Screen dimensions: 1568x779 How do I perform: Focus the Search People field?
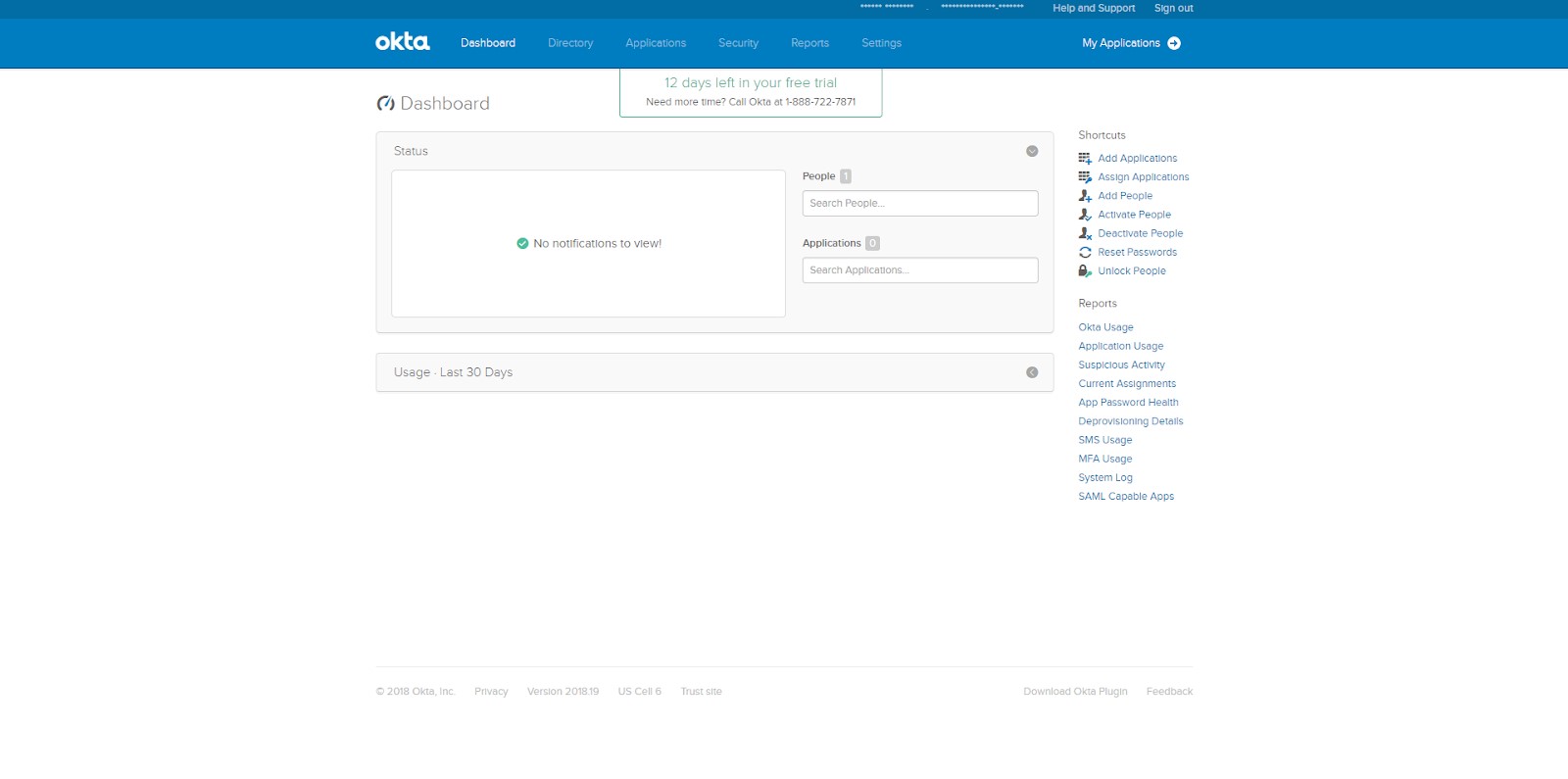(919, 203)
